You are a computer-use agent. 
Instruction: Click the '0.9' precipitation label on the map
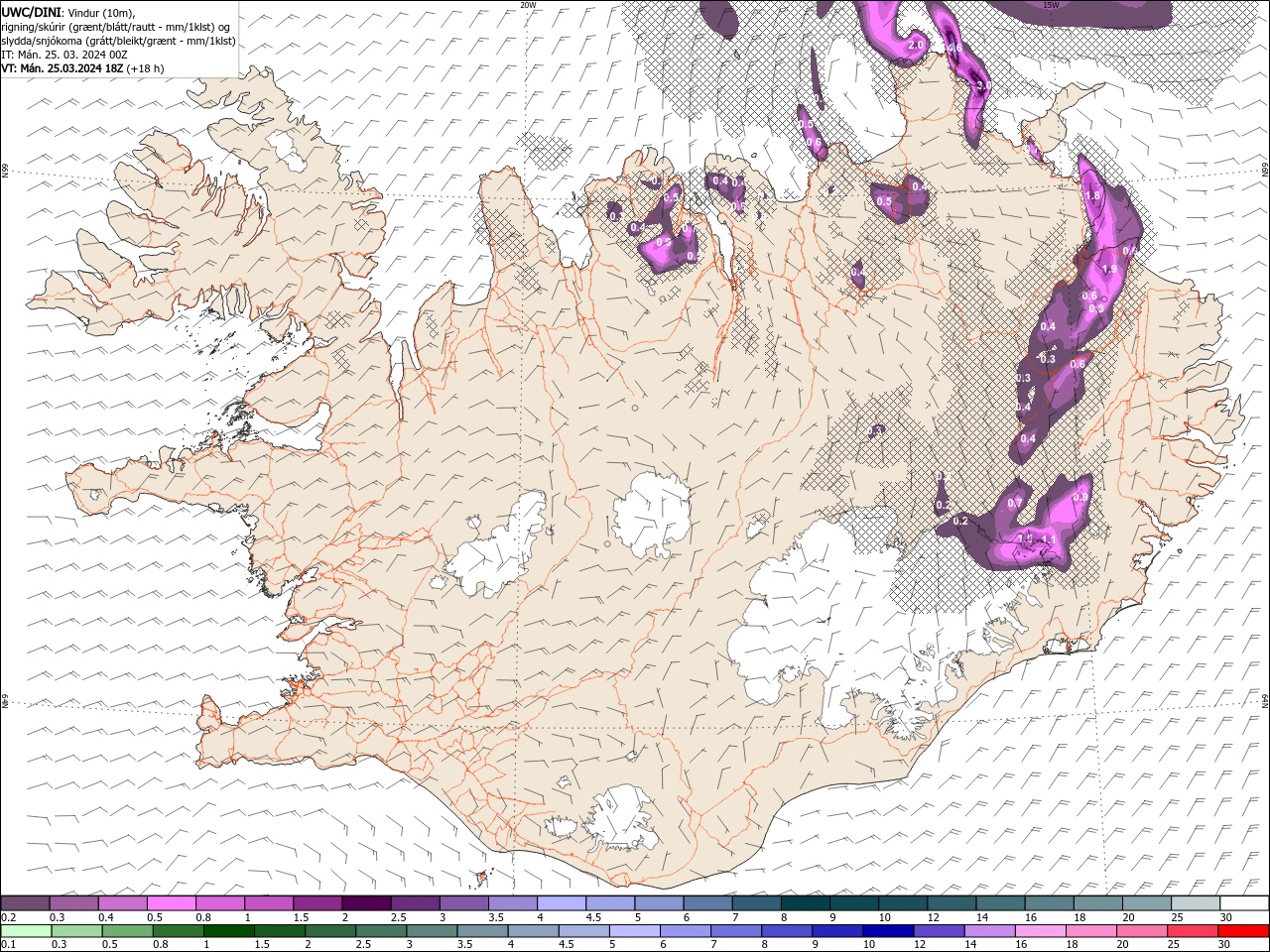[x=1081, y=497]
